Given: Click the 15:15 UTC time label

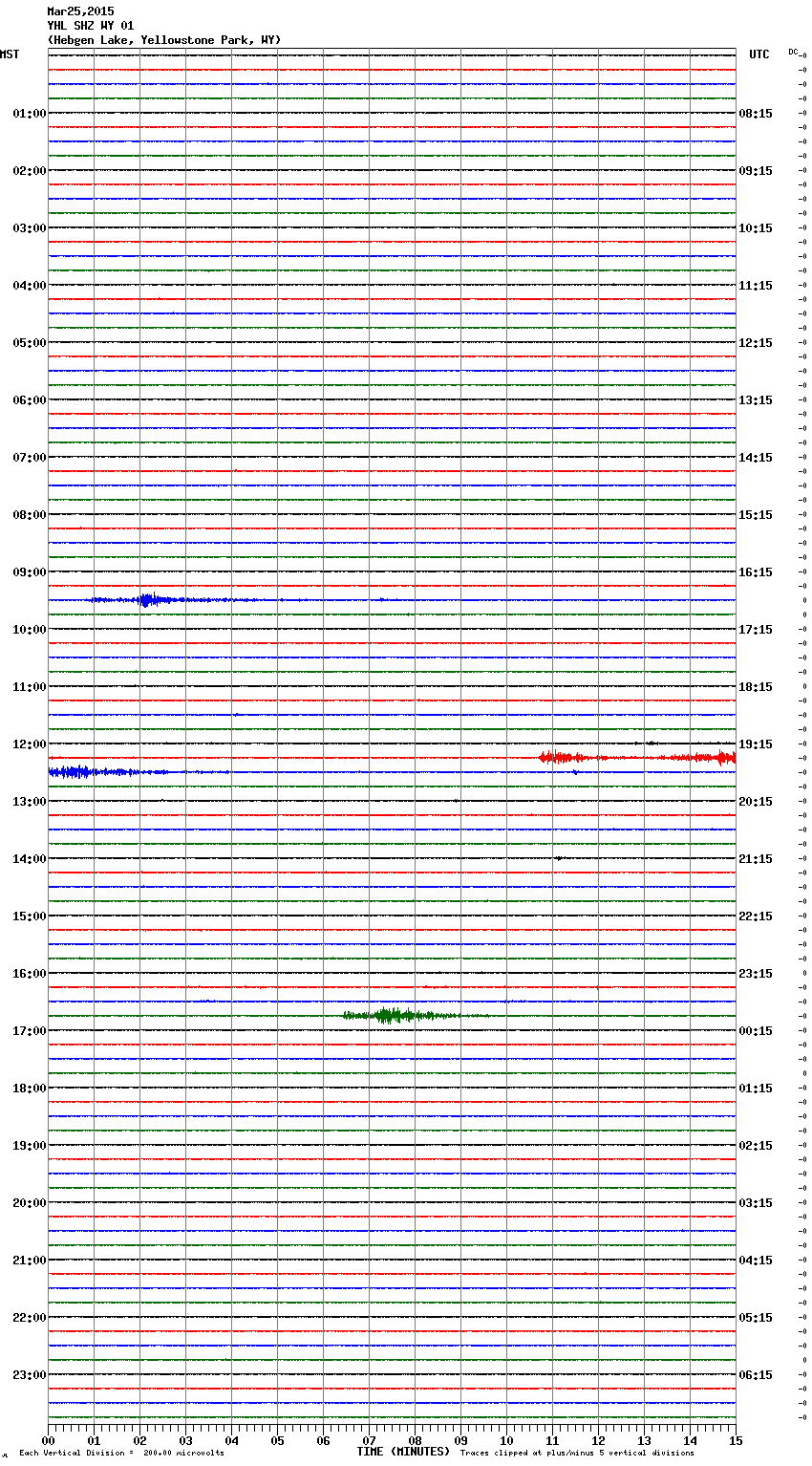Looking at the screenshot, I should (x=756, y=515).
